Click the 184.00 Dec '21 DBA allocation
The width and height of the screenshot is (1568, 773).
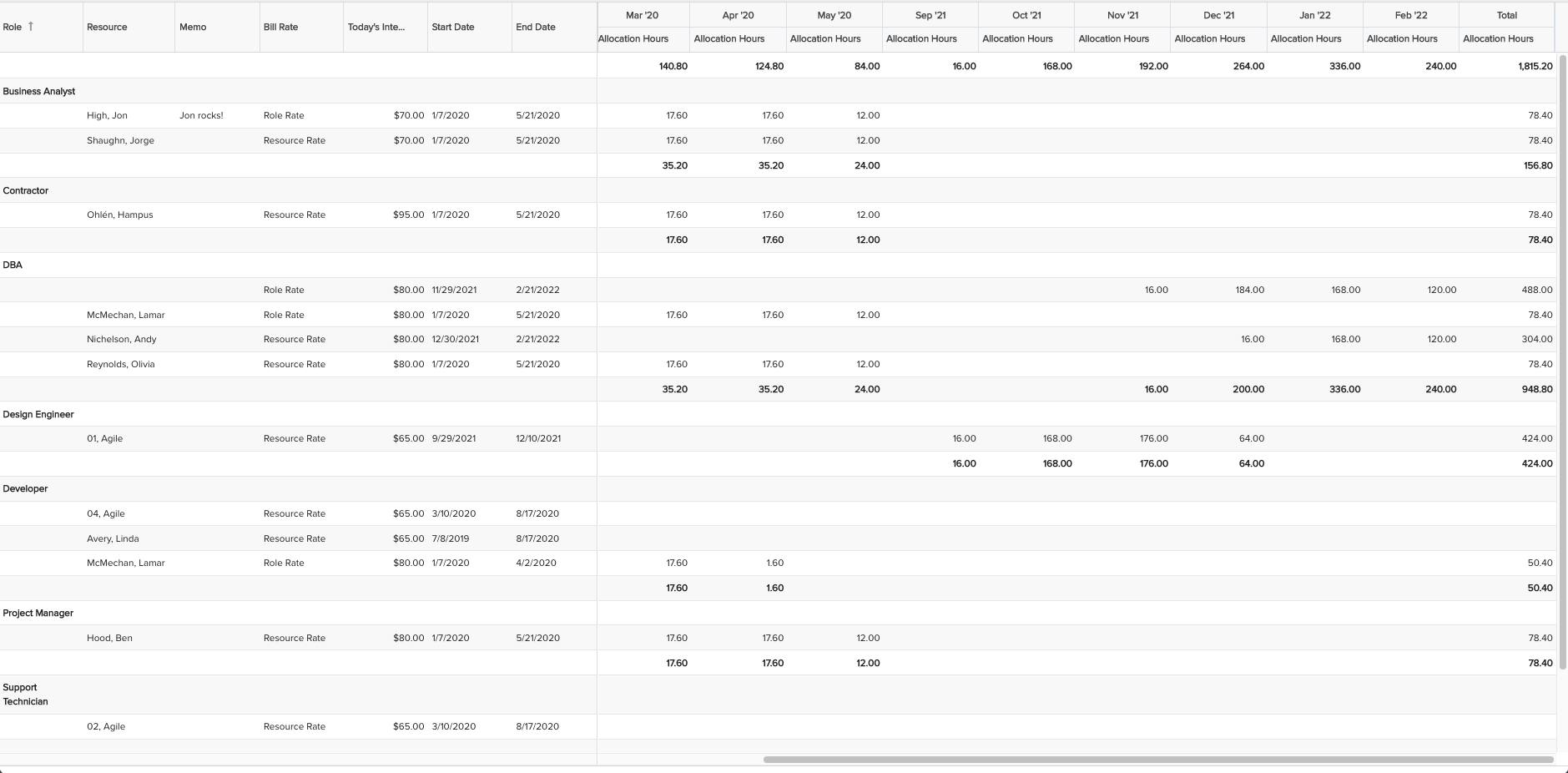tap(1249, 290)
